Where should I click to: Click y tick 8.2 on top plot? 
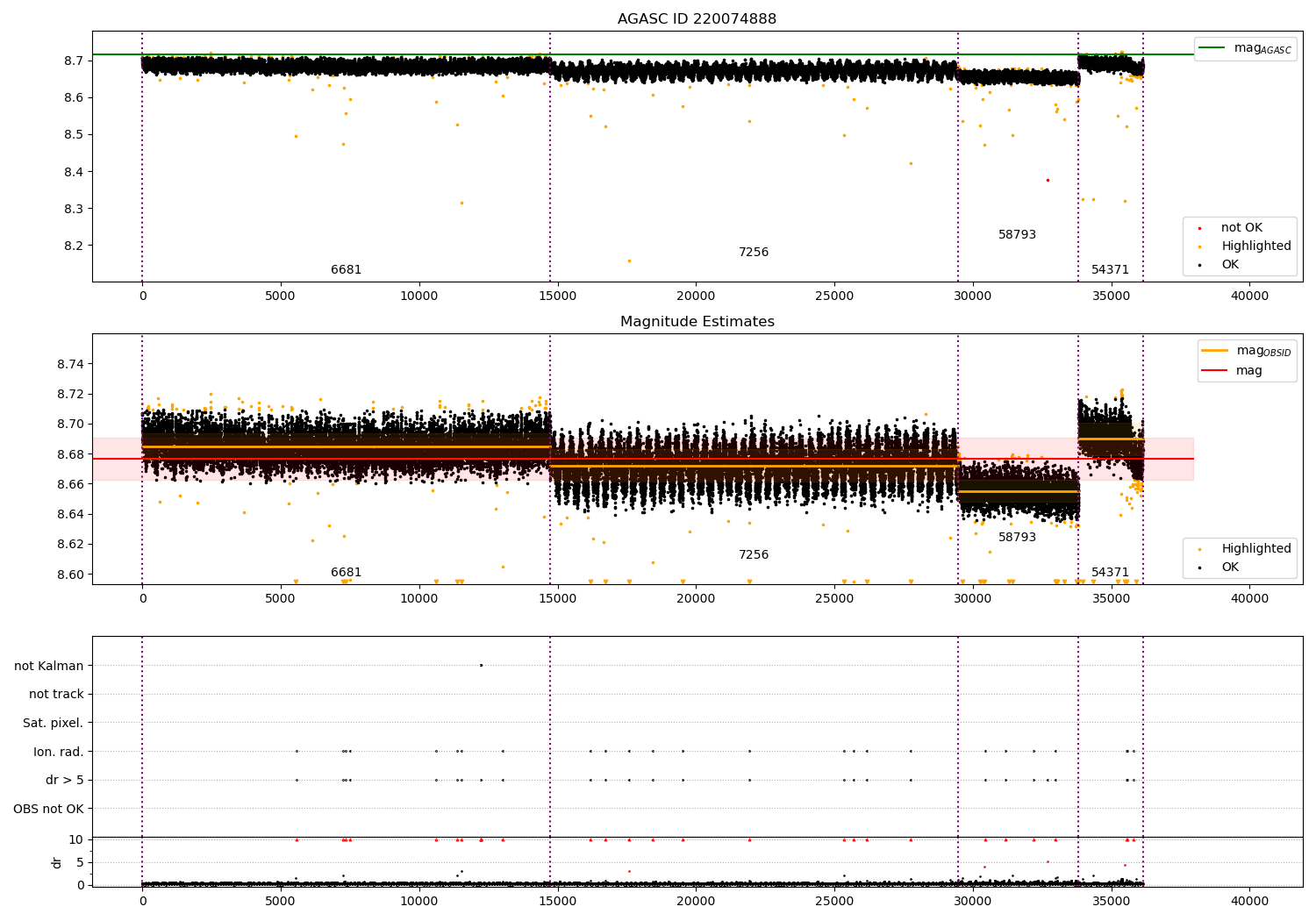click(75, 246)
